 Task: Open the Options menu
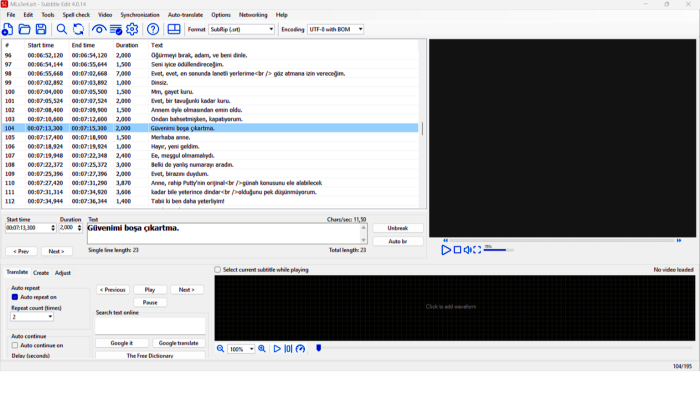point(221,15)
